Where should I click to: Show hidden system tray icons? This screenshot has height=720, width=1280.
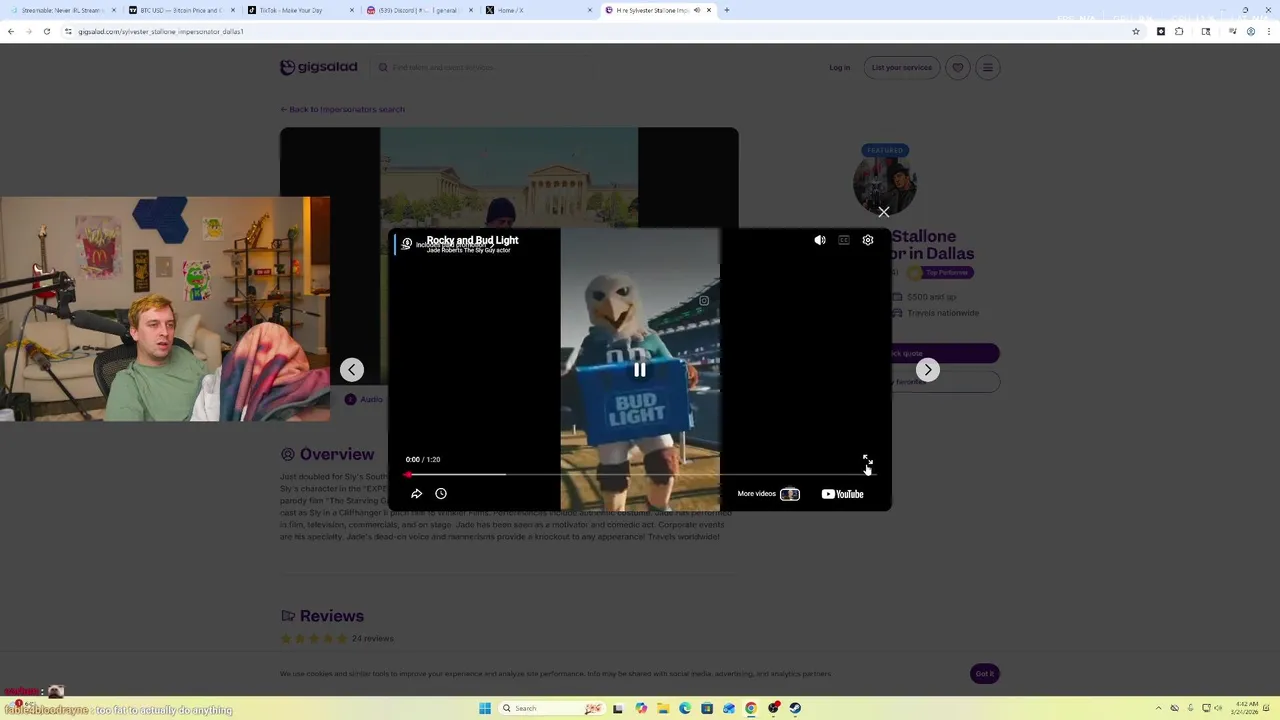coord(1159,708)
